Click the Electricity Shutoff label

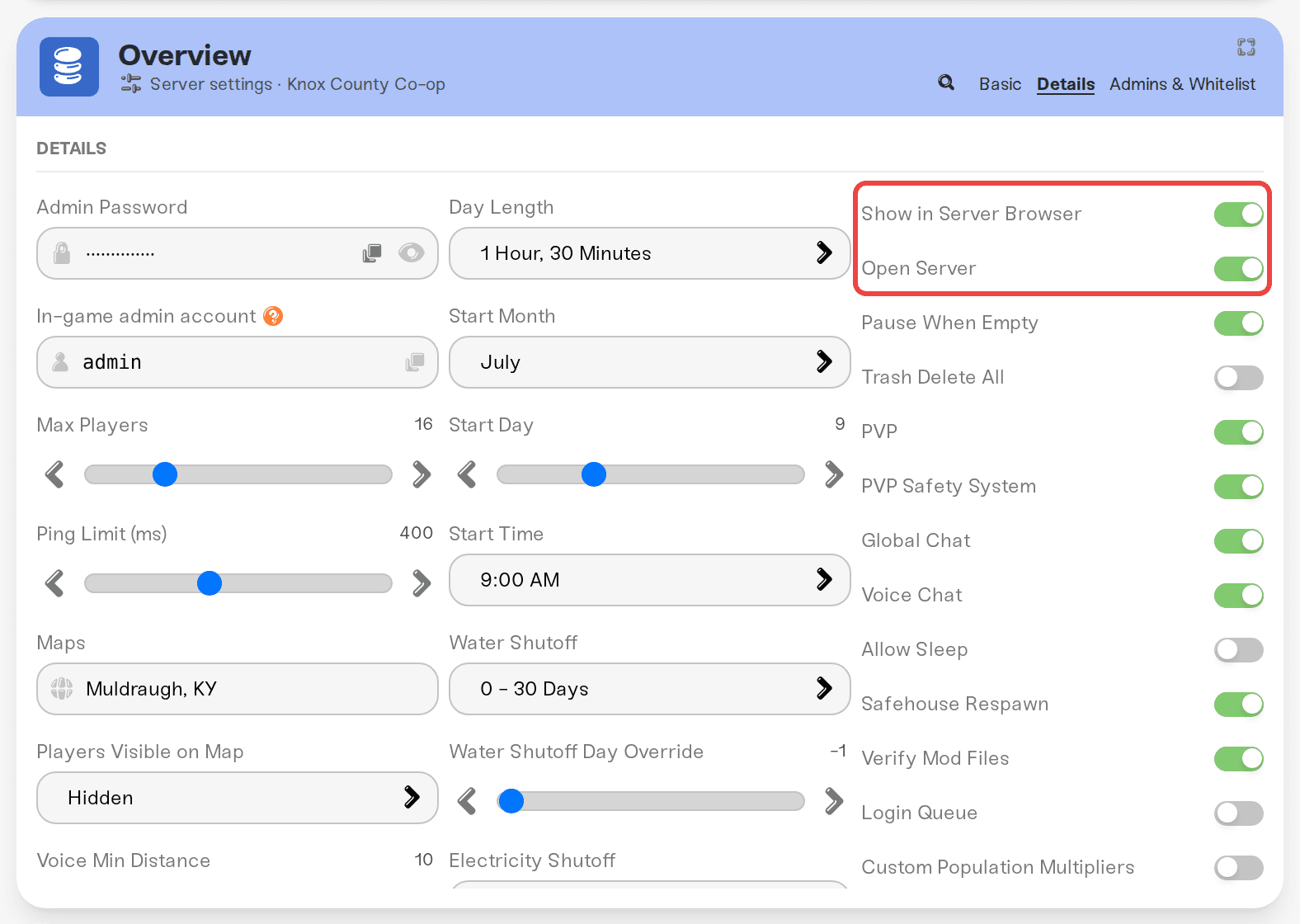point(532,860)
